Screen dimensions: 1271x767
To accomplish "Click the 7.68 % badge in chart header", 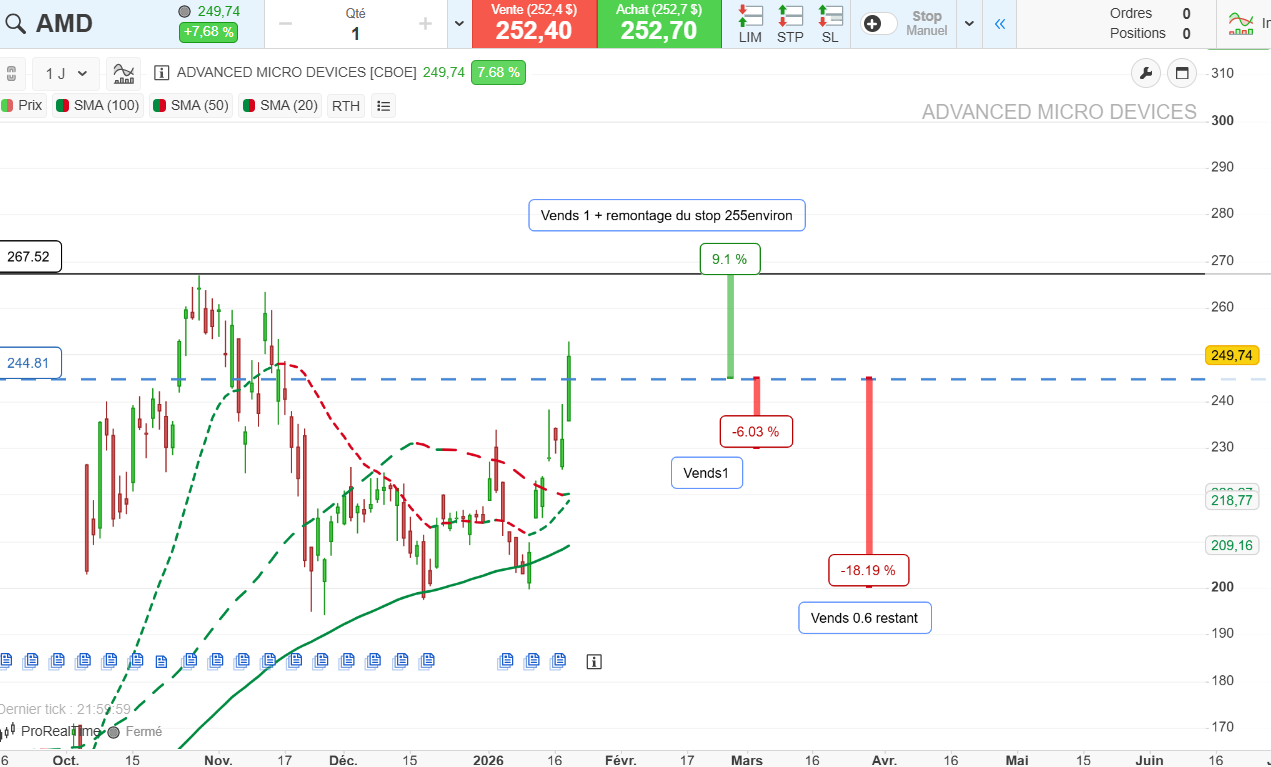I will coord(498,72).
